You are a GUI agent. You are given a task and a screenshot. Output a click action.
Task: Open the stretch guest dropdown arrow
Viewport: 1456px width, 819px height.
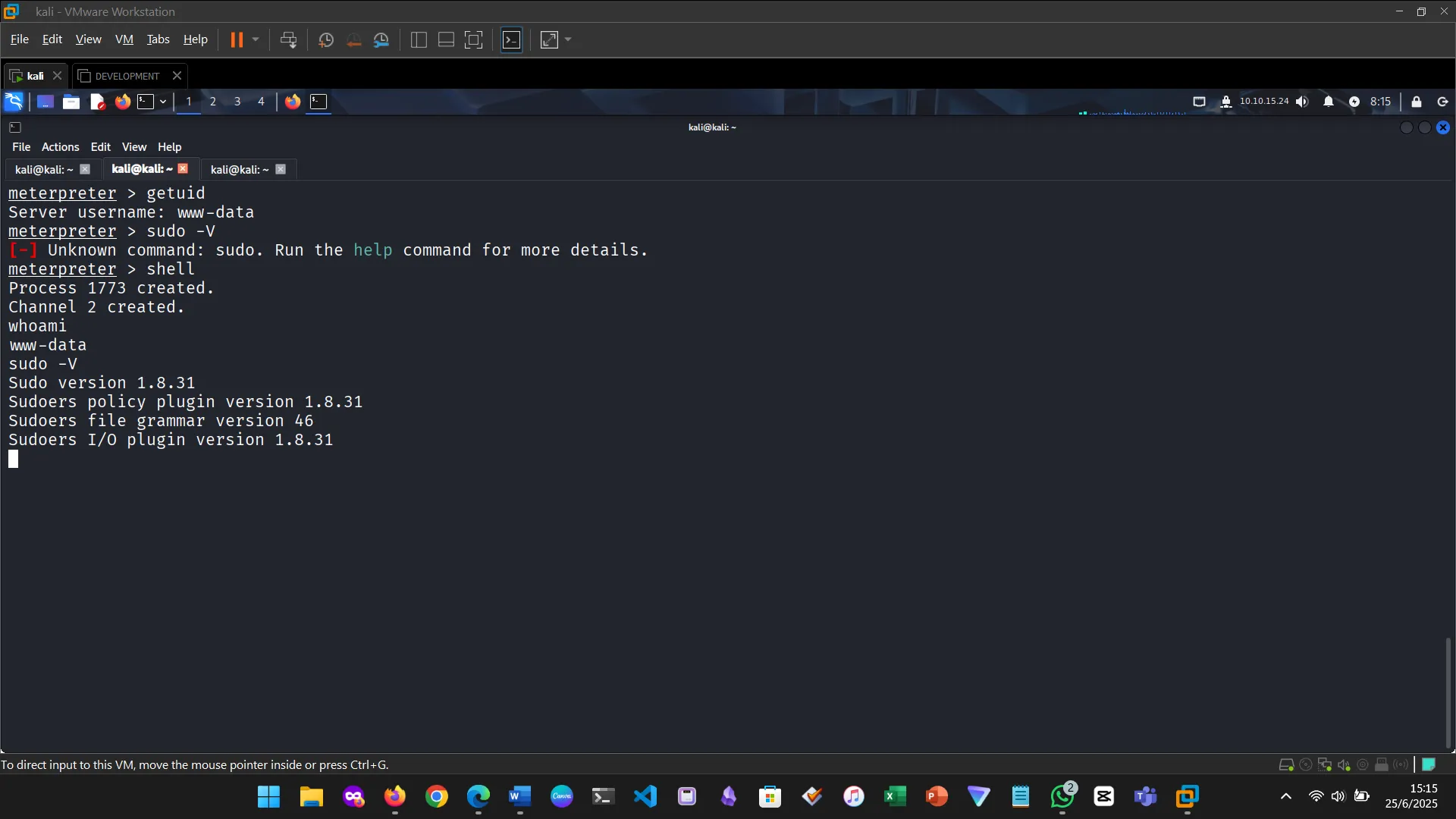pyautogui.click(x=568, y=40)
